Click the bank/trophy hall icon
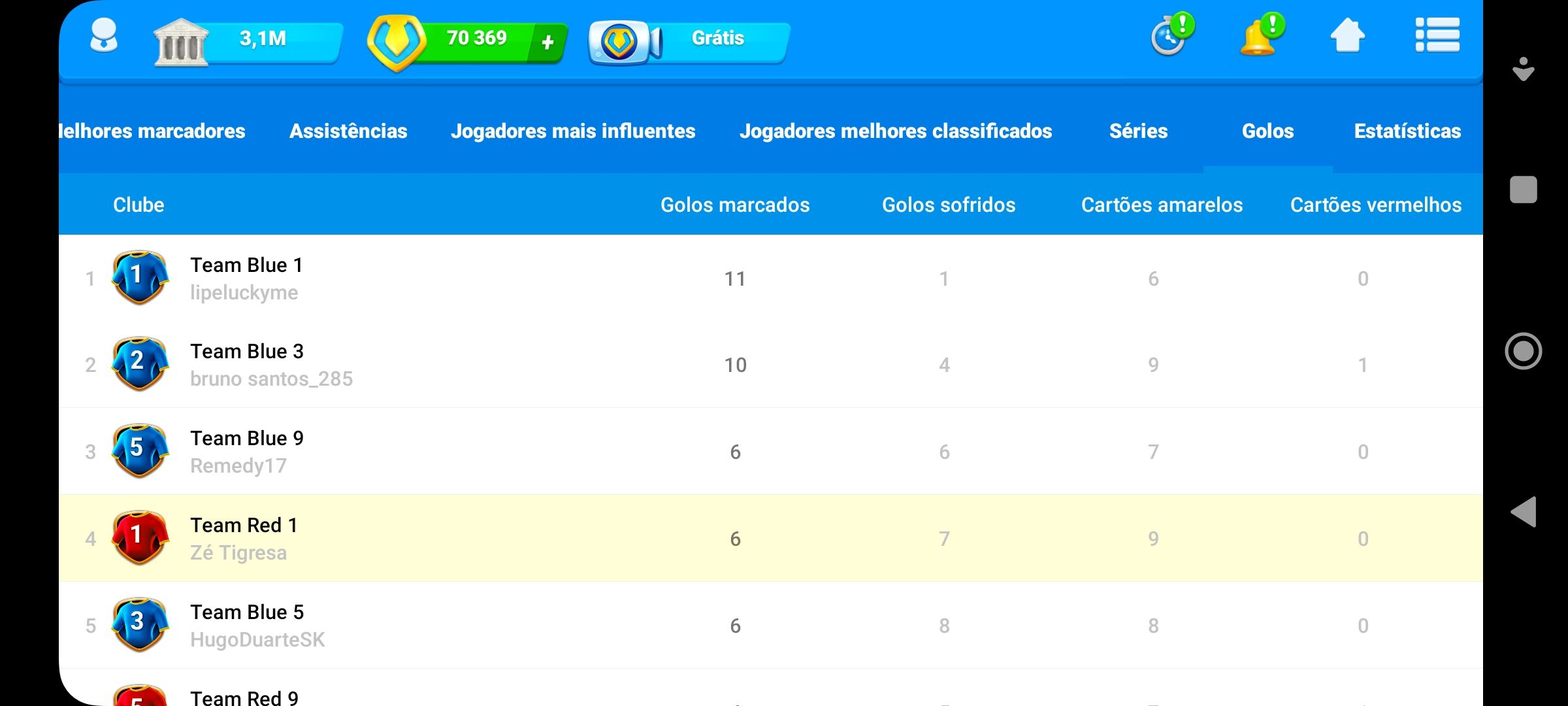 click(184, 38)
